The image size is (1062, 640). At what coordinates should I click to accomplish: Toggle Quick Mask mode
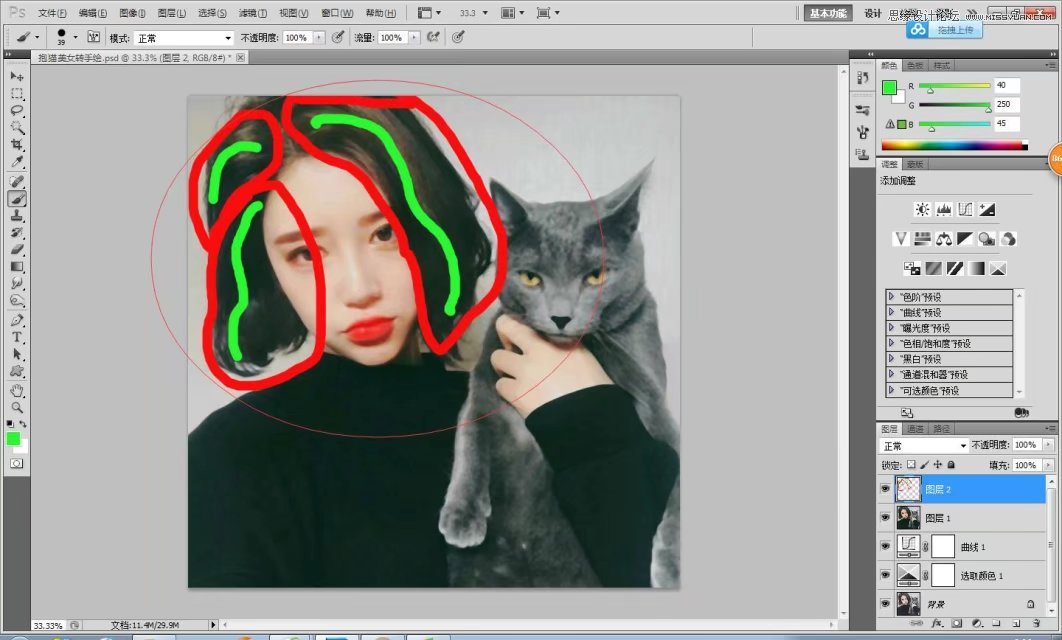tap(17, 463)
